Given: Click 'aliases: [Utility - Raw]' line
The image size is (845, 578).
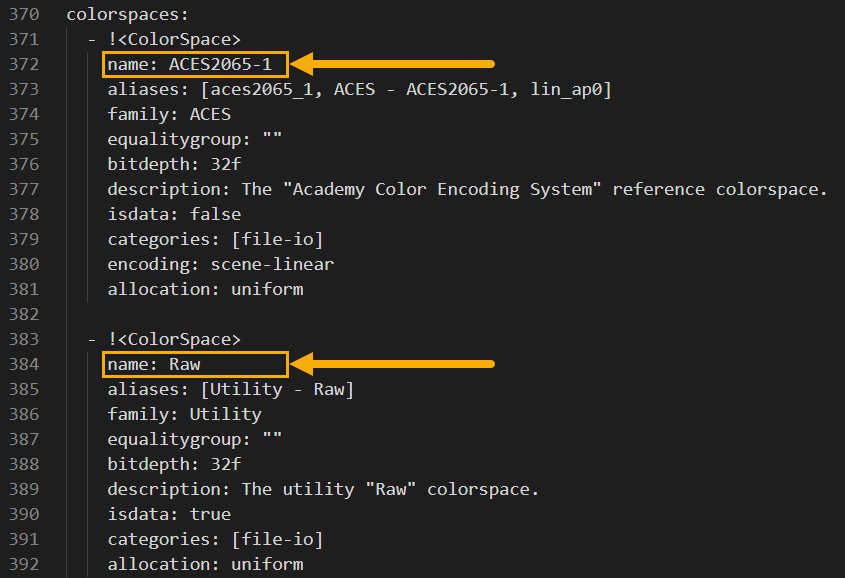Looking at the screenshot, I should [x=231, y=389].
